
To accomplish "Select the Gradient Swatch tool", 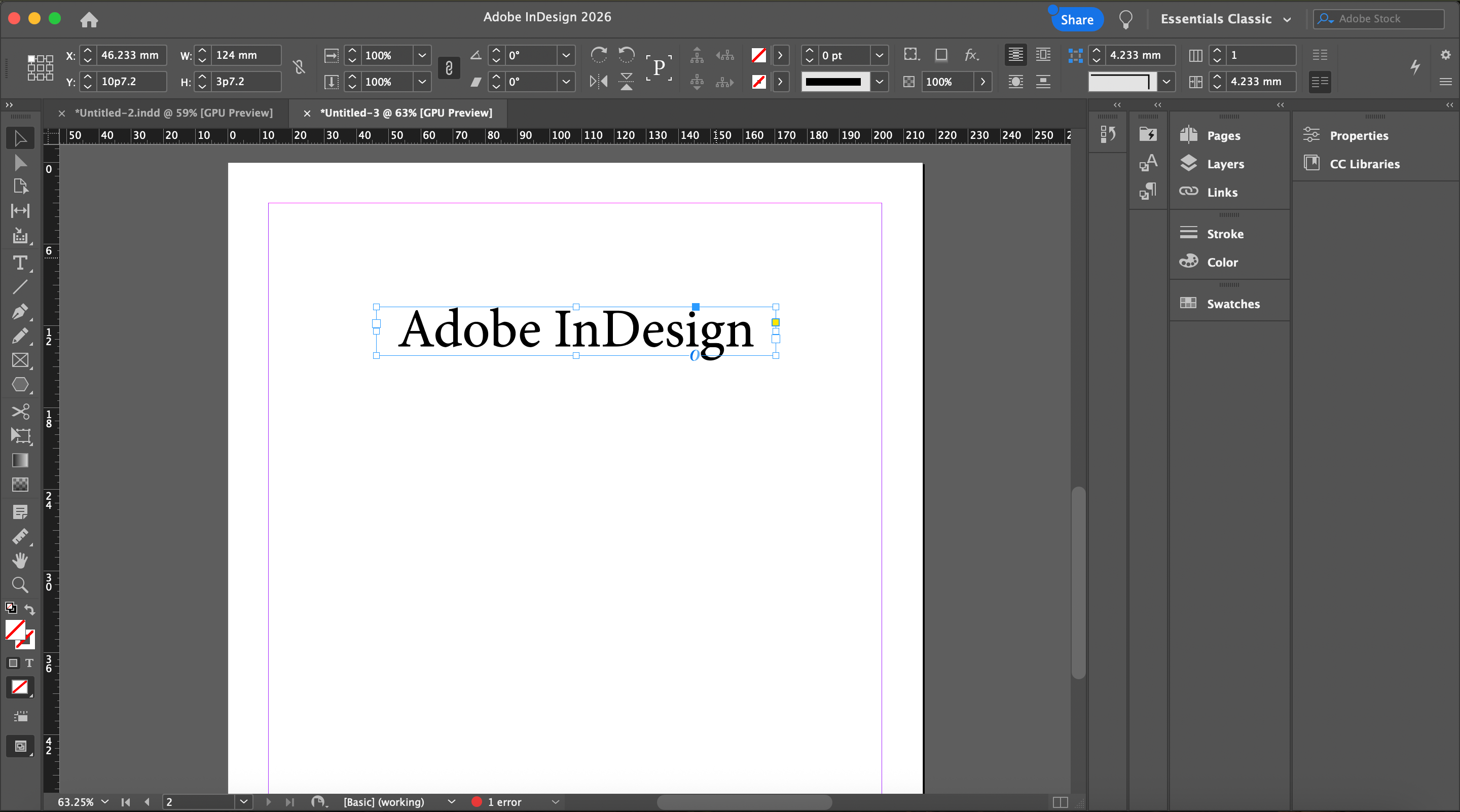I will pos(20,460).
